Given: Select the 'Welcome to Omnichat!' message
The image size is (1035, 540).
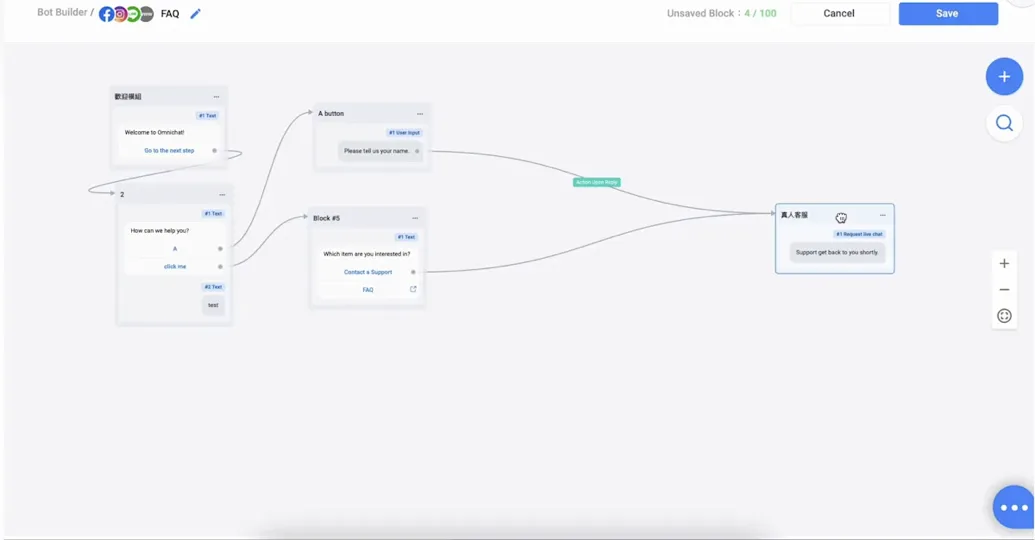Looking at the screenshot, I should point(154,132).
